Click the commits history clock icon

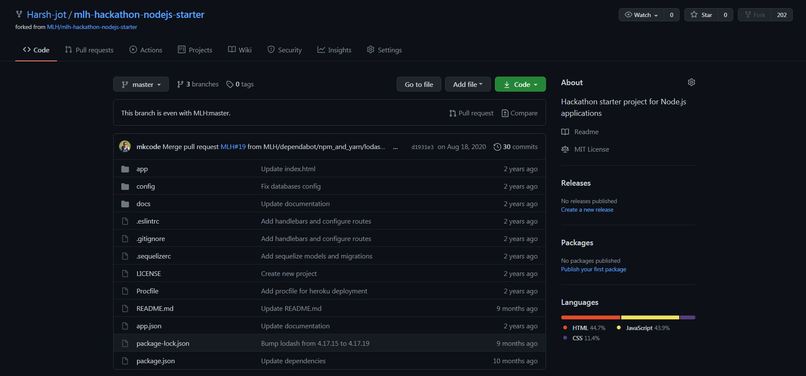(497, 147)
